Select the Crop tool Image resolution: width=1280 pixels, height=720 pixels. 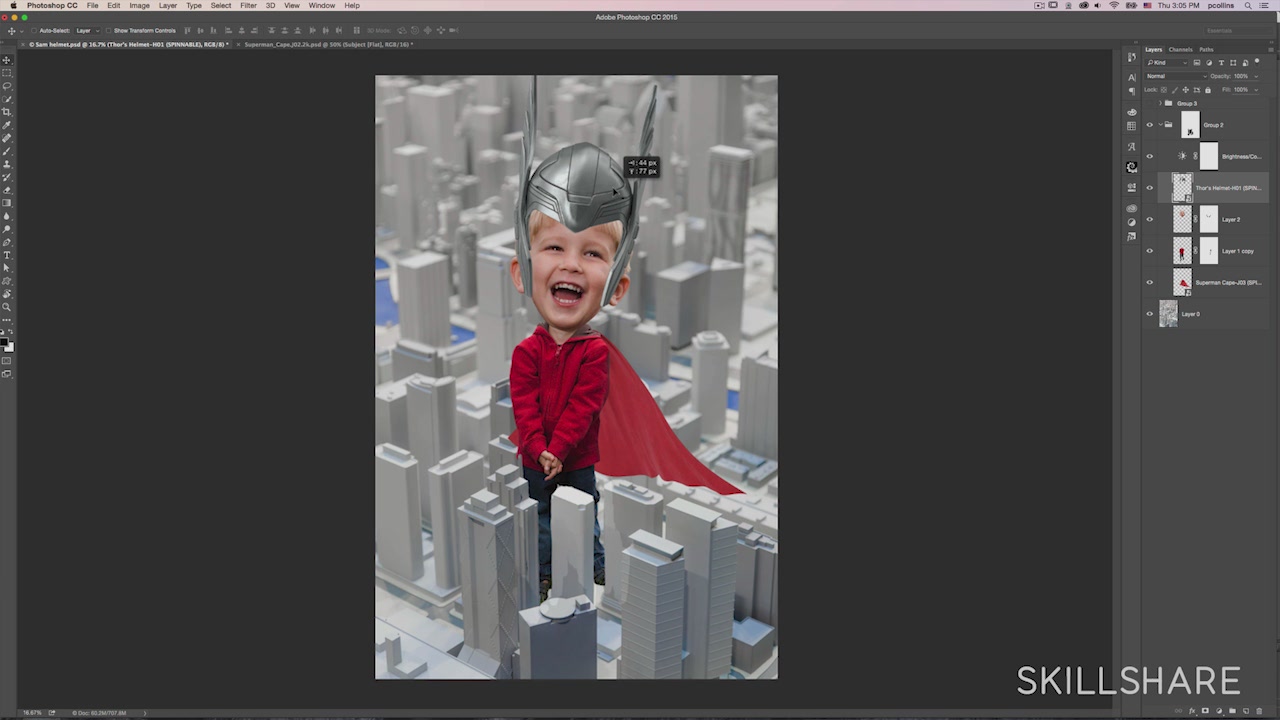pos(7,112)
